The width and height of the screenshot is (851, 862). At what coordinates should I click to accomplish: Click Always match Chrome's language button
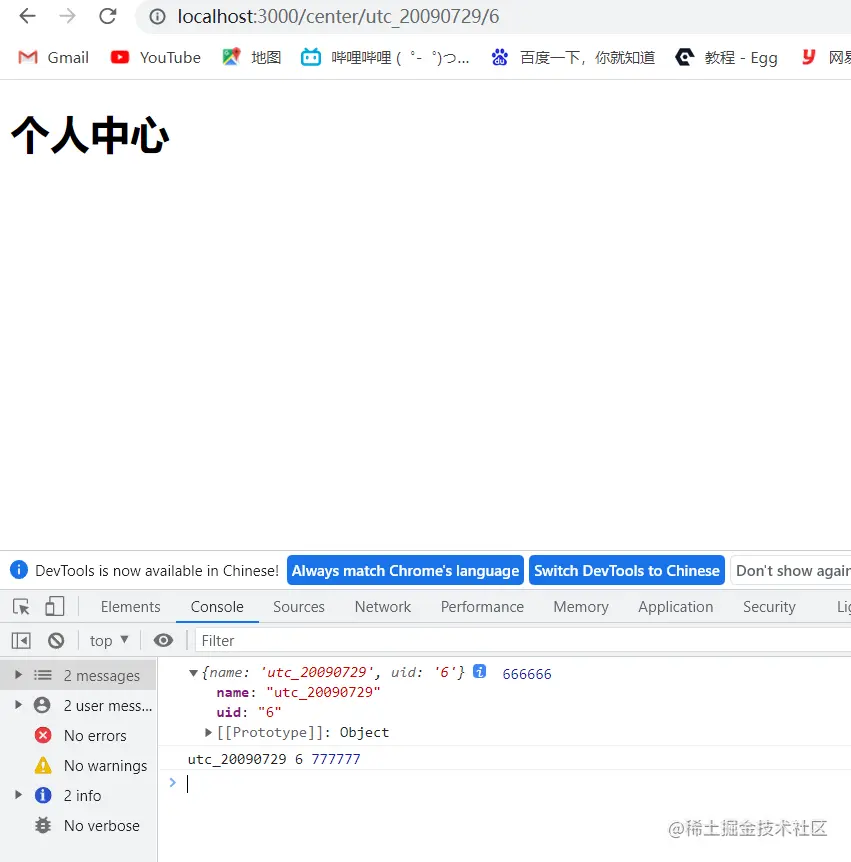point(405,571)
